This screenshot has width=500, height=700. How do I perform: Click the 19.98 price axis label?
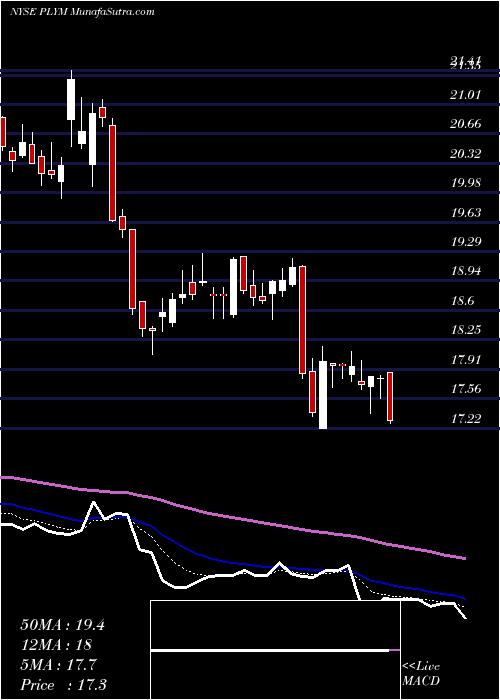466,183
